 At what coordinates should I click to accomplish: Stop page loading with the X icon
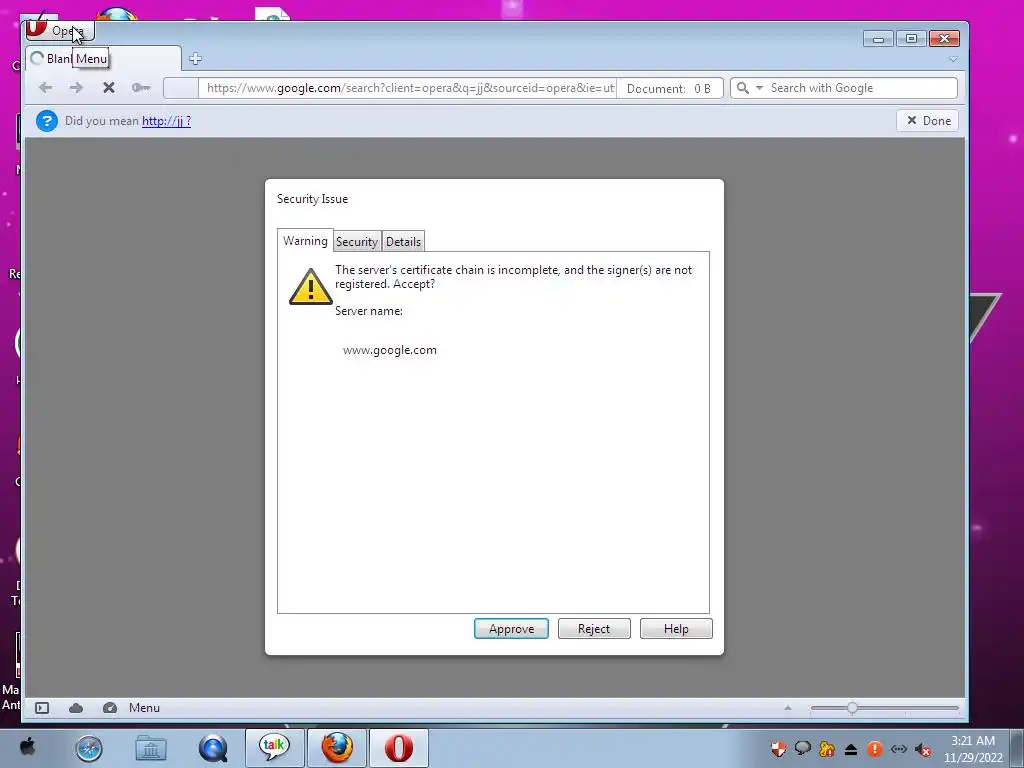point(109,88)
